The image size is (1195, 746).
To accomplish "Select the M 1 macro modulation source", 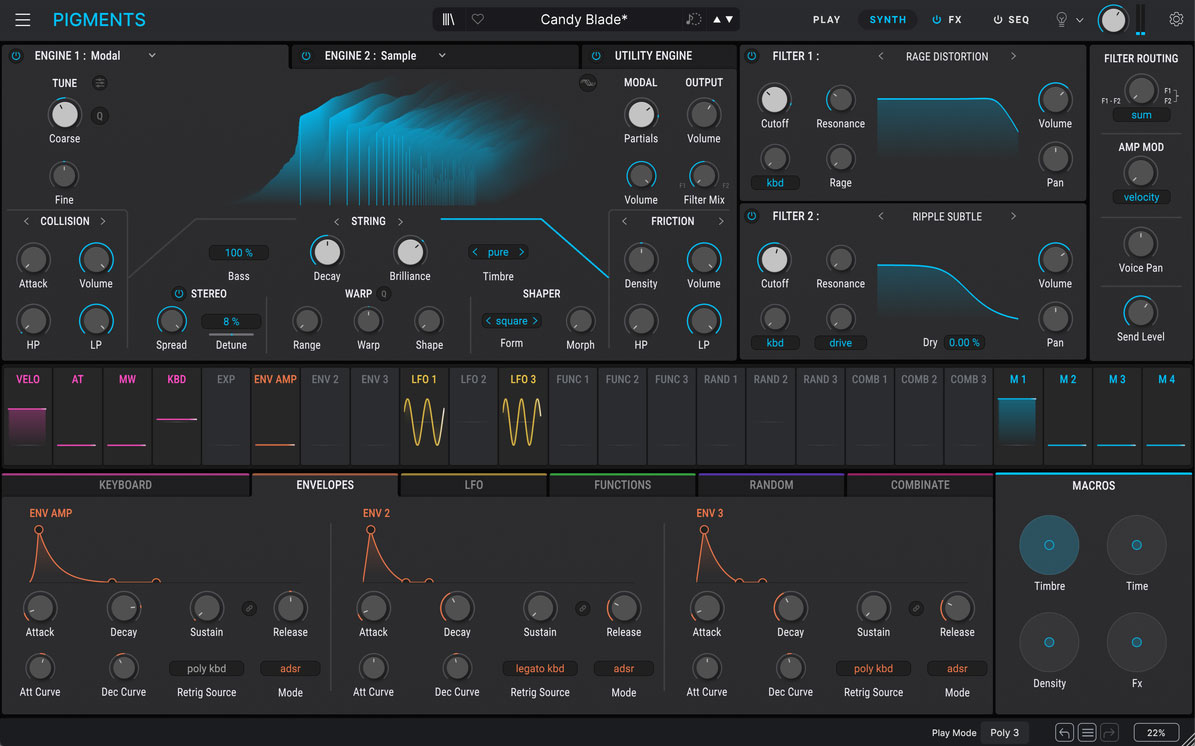I will 1017,415.
